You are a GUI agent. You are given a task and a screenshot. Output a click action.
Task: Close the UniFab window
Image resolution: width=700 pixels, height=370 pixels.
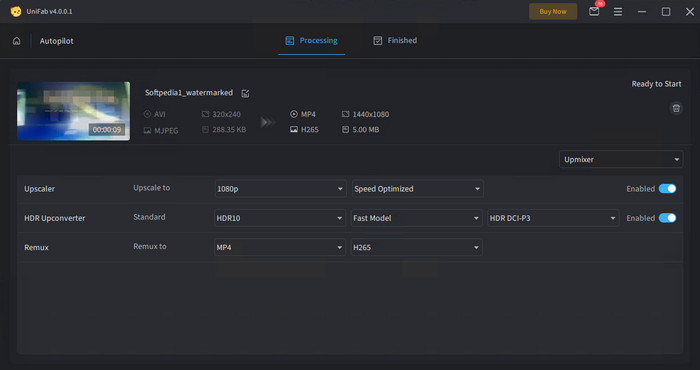690,12
